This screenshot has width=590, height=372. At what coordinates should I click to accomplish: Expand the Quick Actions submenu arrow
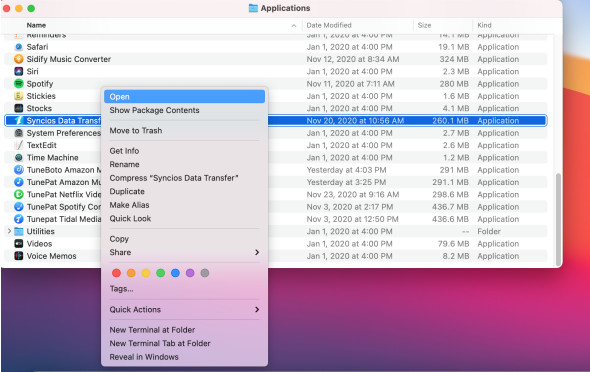click(x=257, y=310)
